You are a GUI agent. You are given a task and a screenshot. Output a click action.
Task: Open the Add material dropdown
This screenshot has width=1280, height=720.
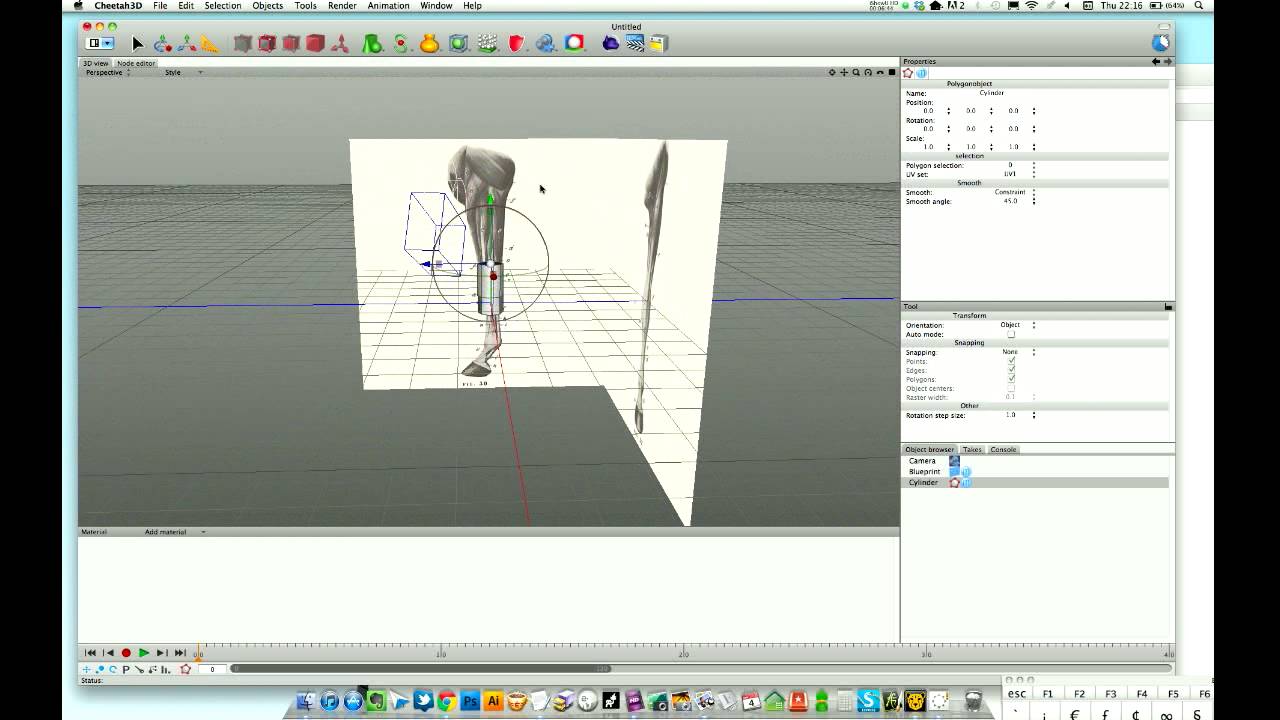[x=175, y=532]
